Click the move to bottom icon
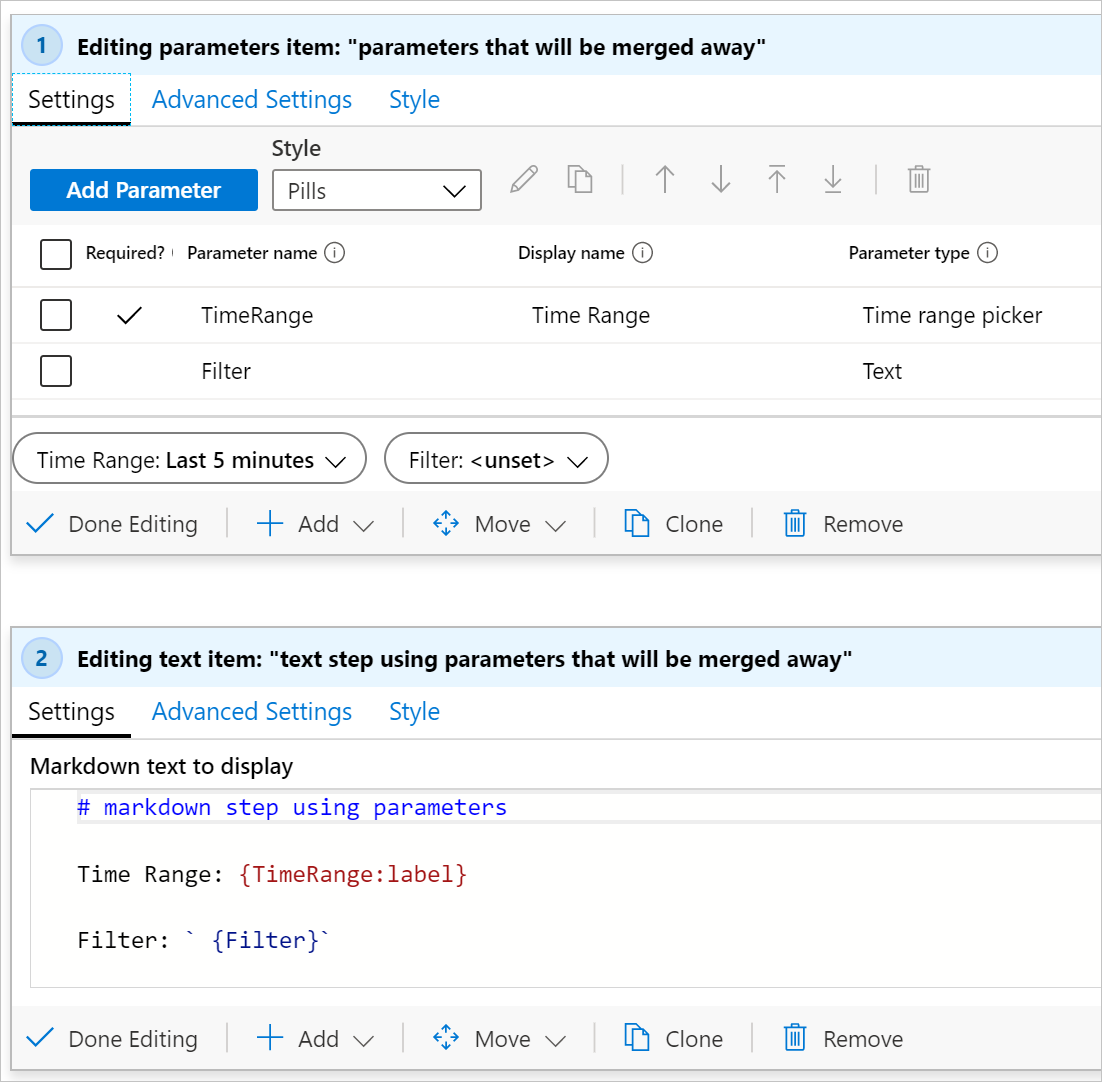The width and height of the screenshot is (1102, 1082). [x=833, y=180]
